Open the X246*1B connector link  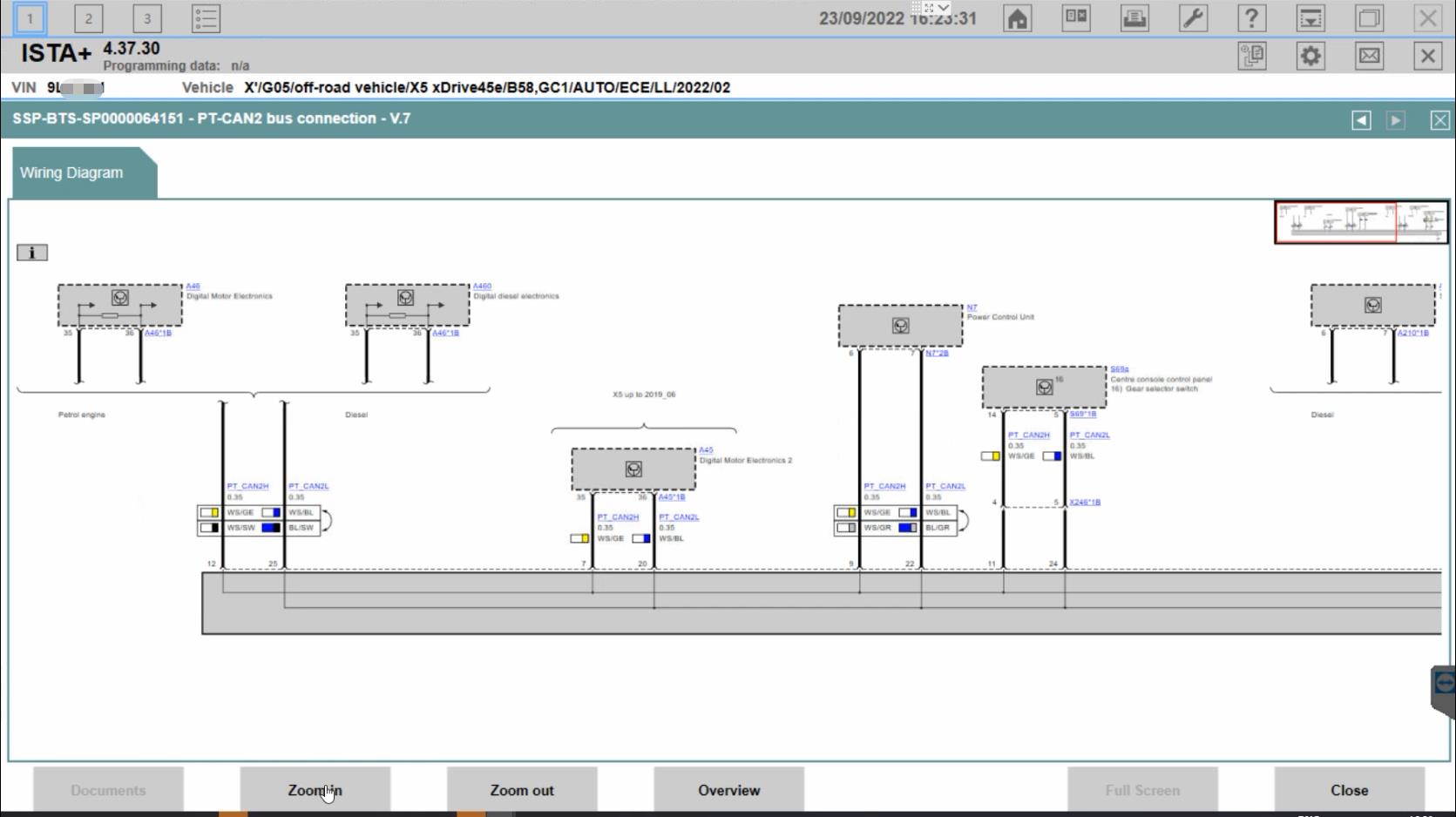[x=1085, y=503]
